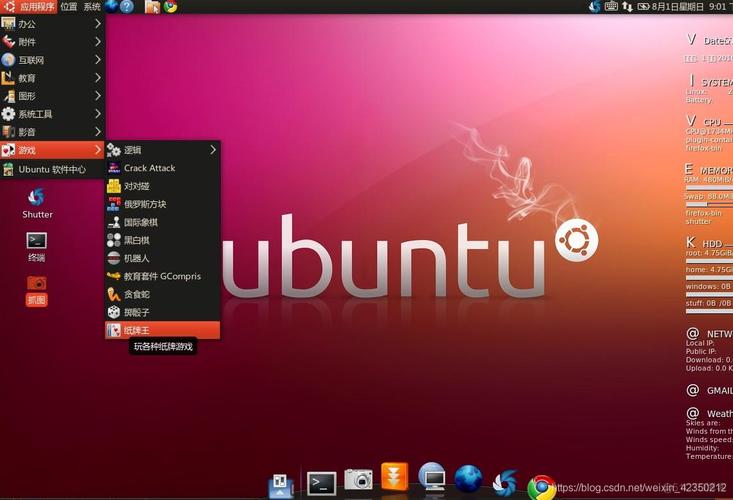Open the Shutter desktop icon
Screen dimensions: 733x500
(37, 198)
